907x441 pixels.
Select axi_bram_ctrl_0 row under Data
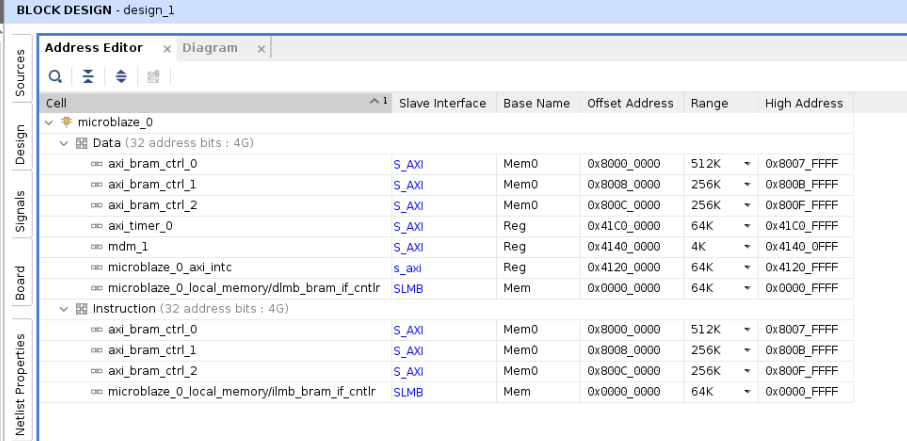447,164
